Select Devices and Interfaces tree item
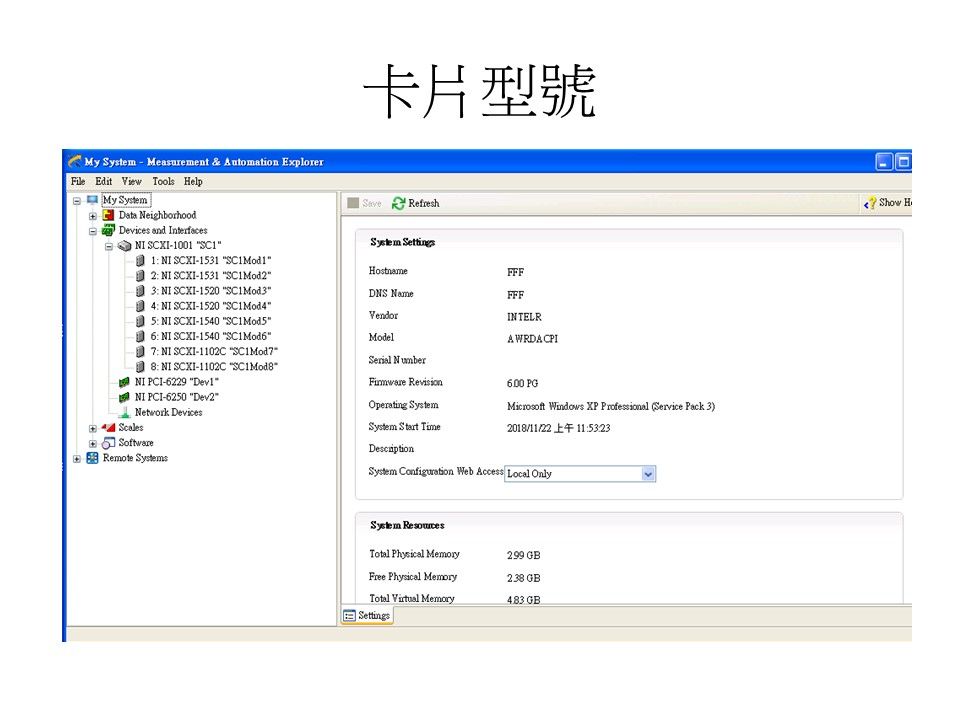 [163, 230]
